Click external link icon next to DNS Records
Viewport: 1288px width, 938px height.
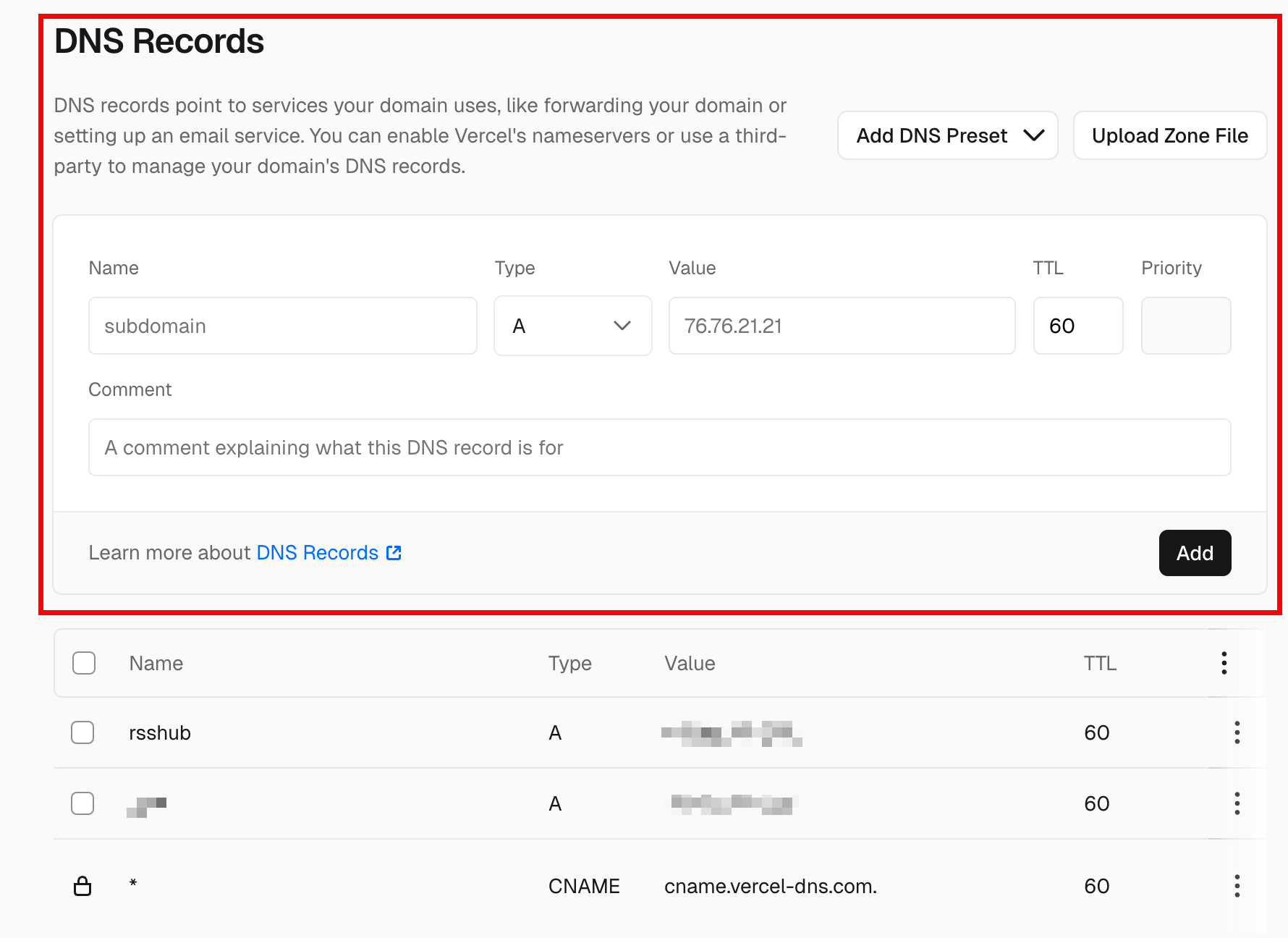click(394, 553)
